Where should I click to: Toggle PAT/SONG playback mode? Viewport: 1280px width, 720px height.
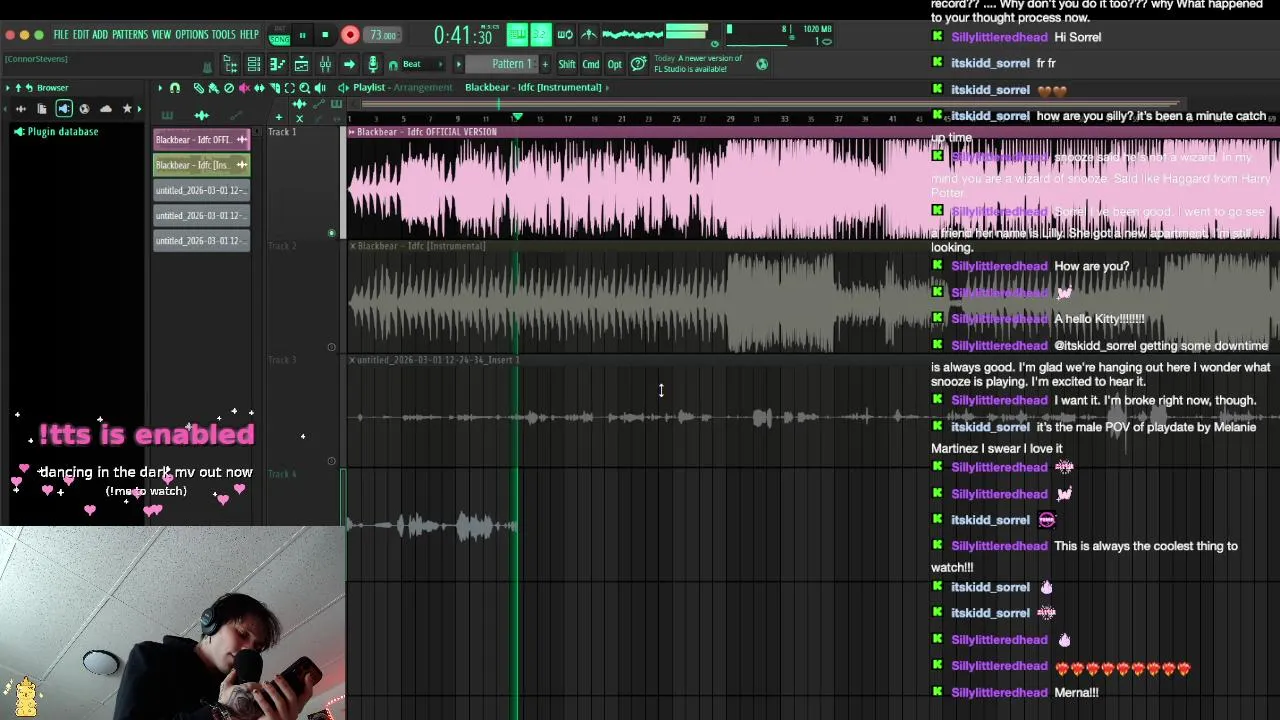(x=279, y=36)
